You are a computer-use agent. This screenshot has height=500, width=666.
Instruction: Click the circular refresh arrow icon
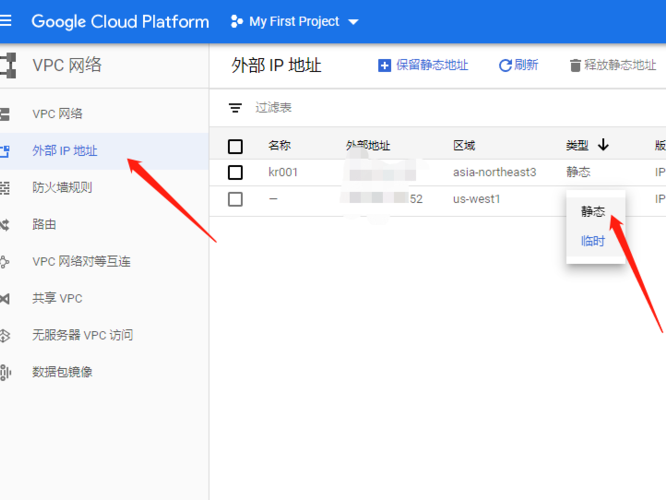(x=505, y=65)
